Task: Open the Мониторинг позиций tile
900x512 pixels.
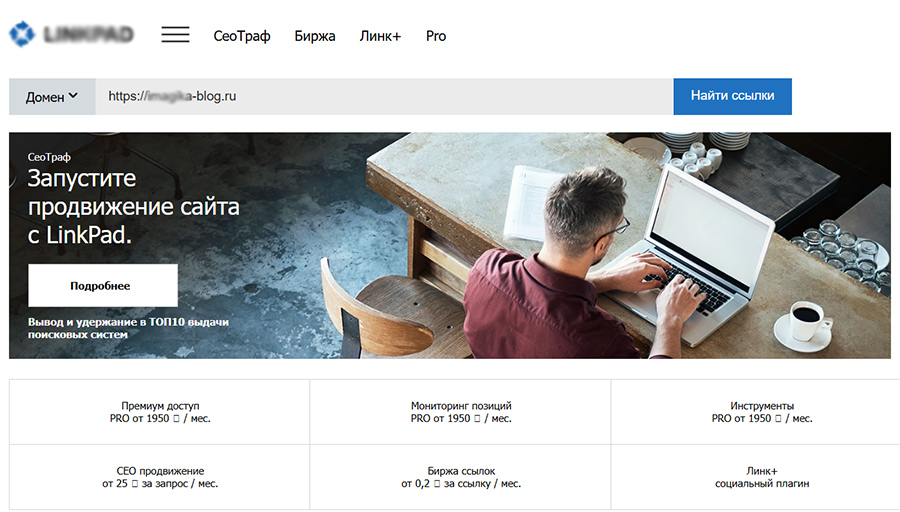Action: tap(461, 412)
